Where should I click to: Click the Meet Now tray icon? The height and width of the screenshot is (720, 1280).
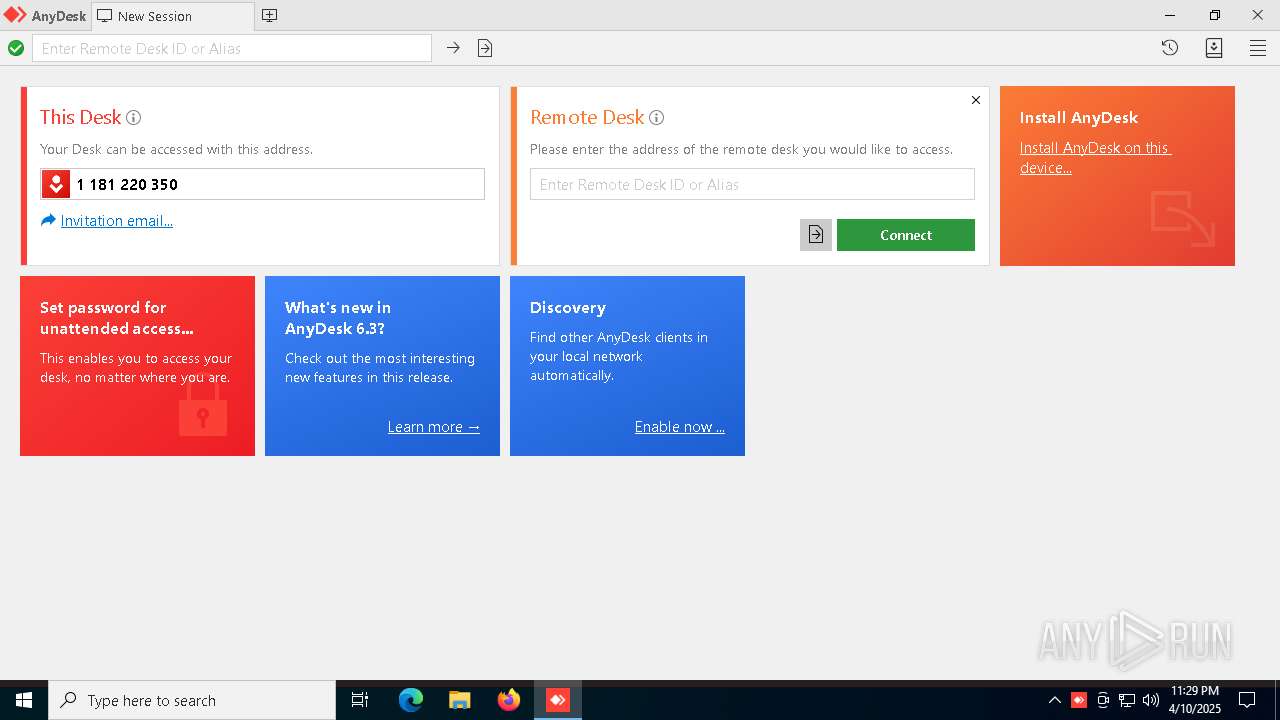pyautogui.click(x=1103, y=700)
